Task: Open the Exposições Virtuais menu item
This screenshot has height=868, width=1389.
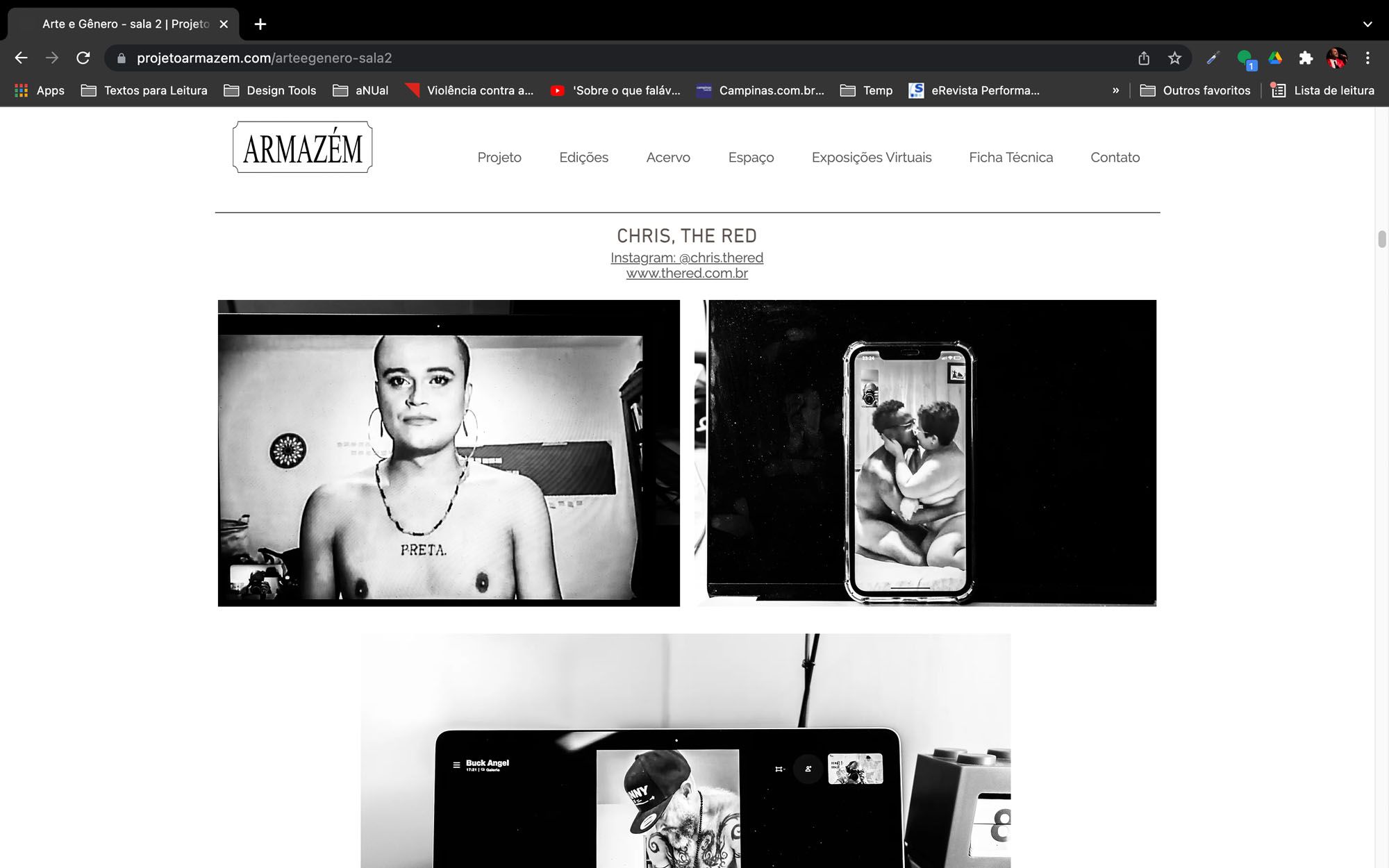Action: 871,158
